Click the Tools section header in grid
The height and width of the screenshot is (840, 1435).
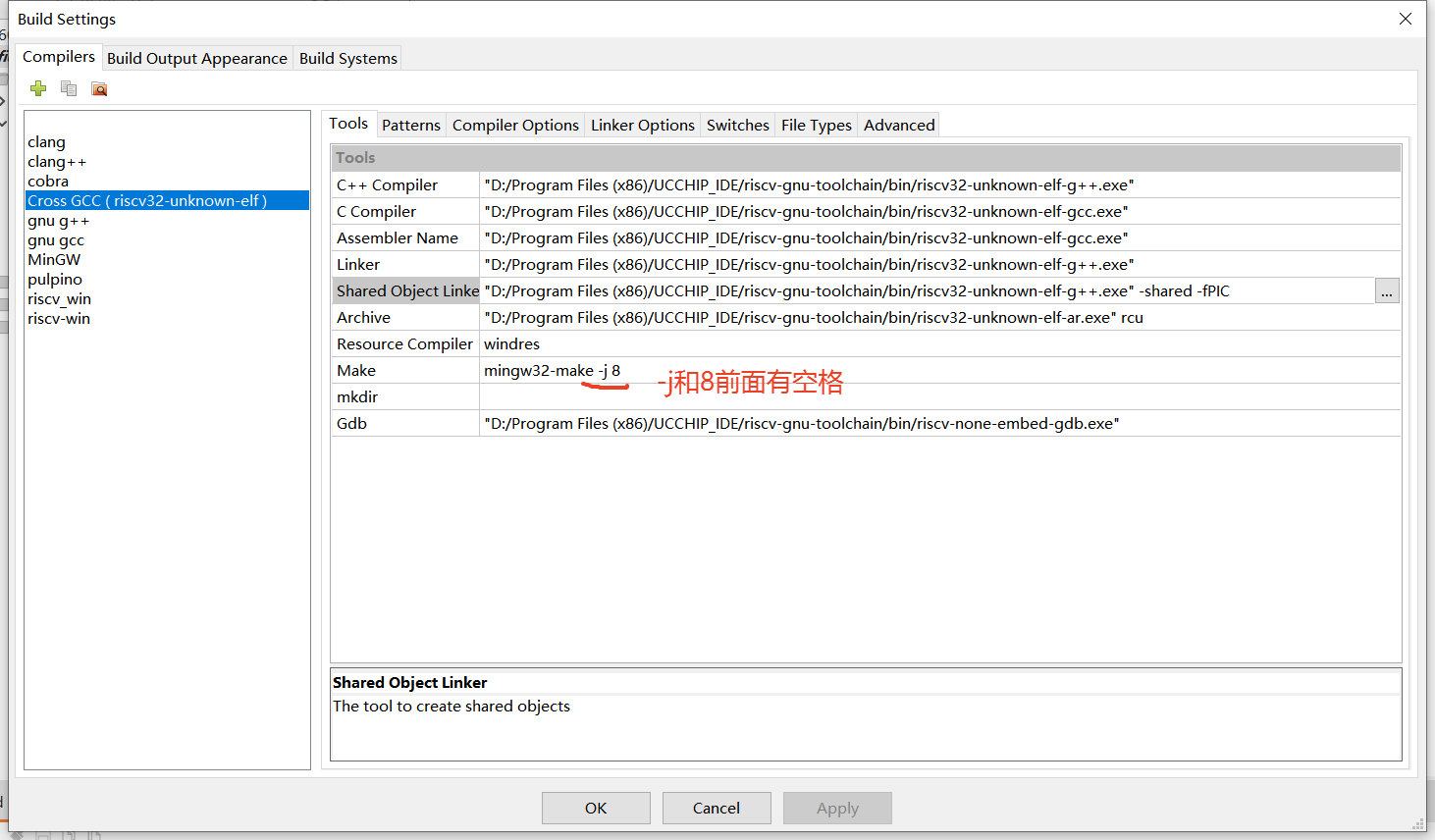click(x=866, y=158)
